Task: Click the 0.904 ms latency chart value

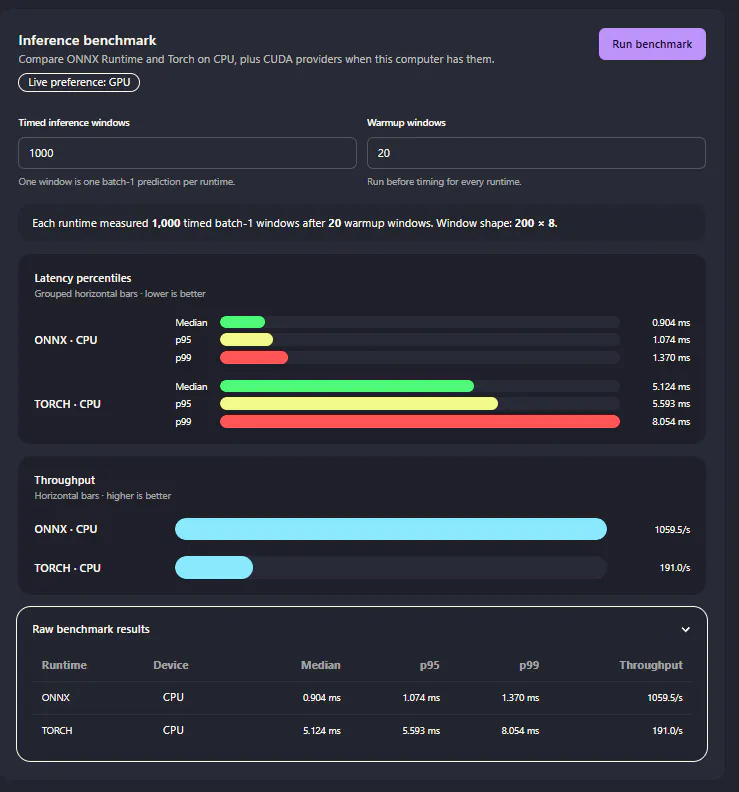Action: point(671,322)
